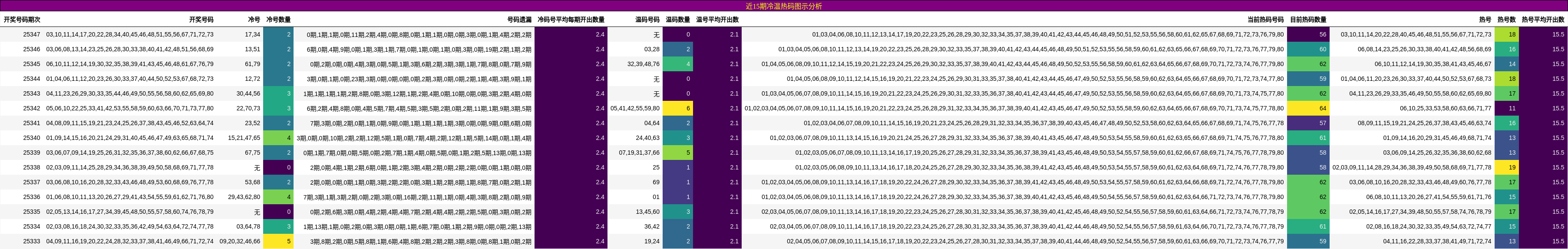The height and width of the screenshot is (249, 1568).
Task: Select warm count 5 for period 25339
Action: (x=677, y=153)
